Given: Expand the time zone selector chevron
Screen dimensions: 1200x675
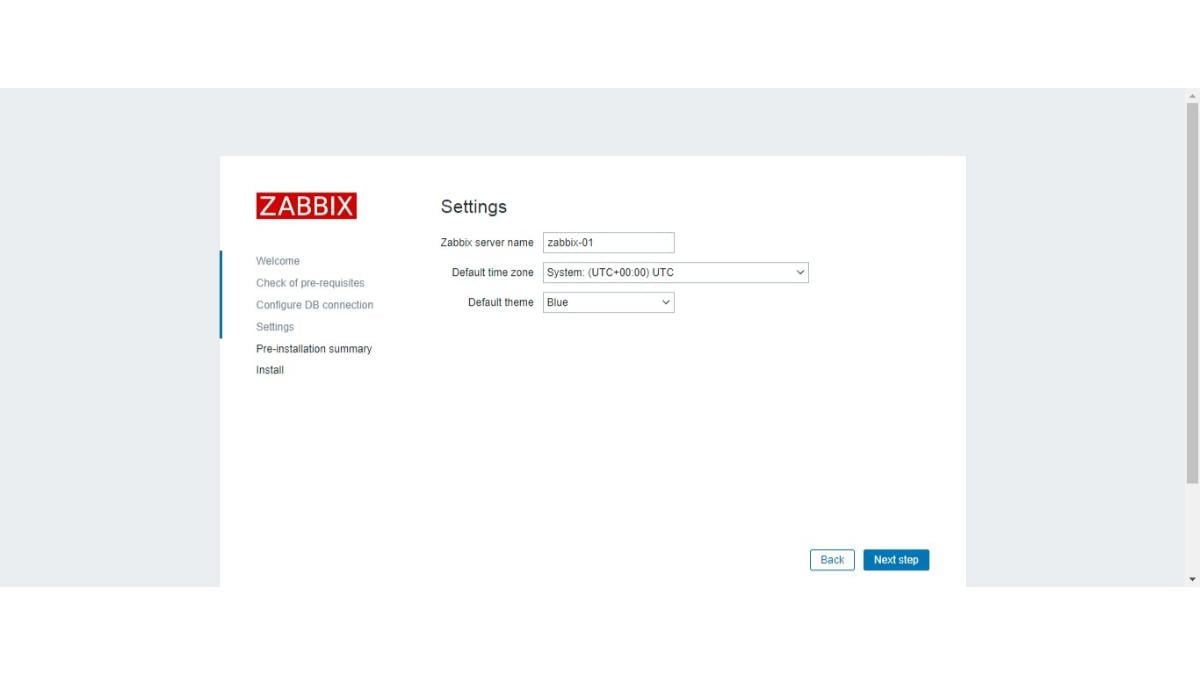Looking at the screenshot, I should point(799,272).
